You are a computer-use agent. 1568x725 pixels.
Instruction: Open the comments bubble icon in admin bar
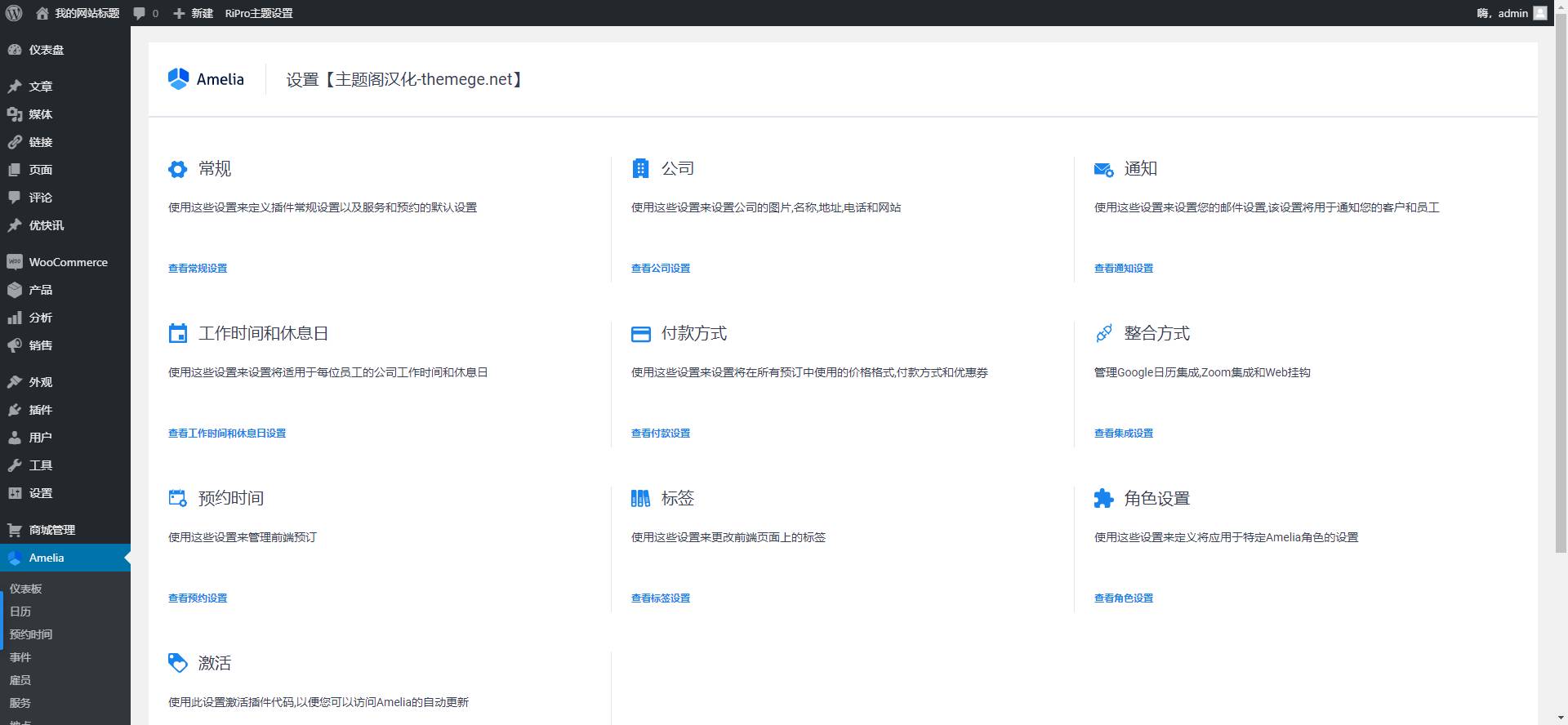140,14
